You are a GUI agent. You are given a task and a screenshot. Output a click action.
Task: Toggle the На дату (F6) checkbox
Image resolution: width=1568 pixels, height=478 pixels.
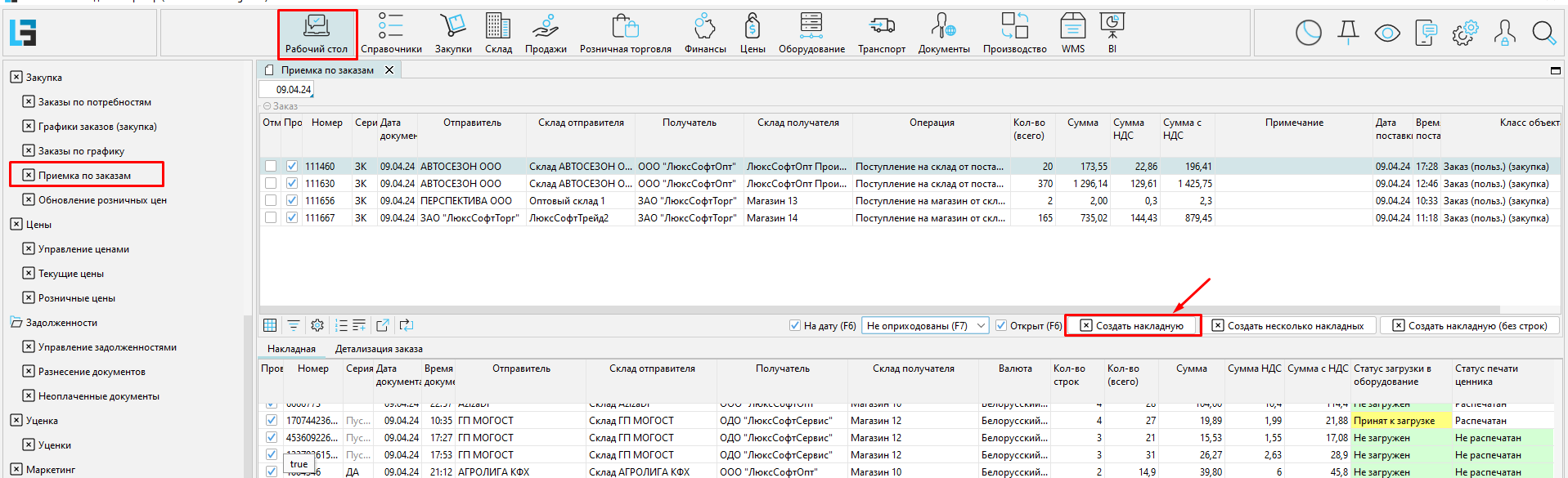(794, 325)
